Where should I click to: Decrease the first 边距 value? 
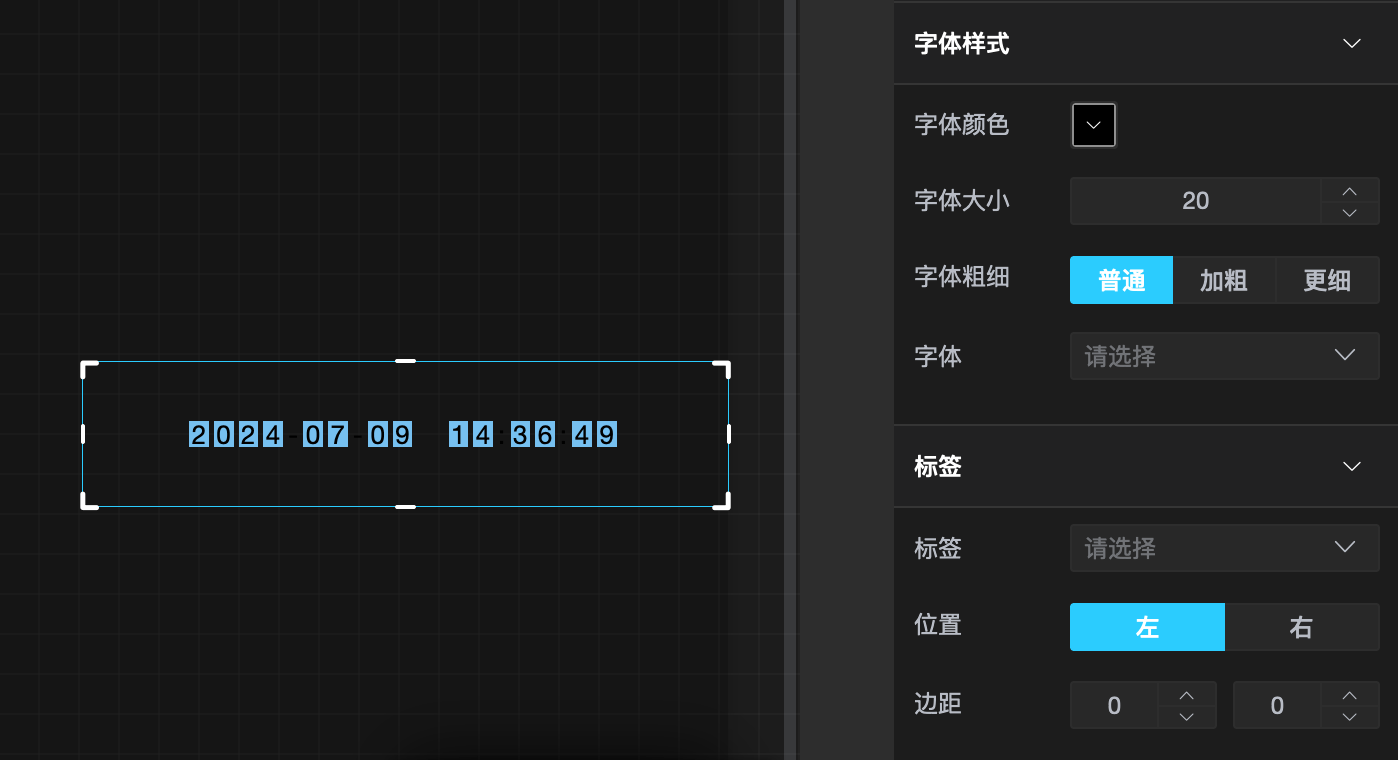coord(1187,717)
